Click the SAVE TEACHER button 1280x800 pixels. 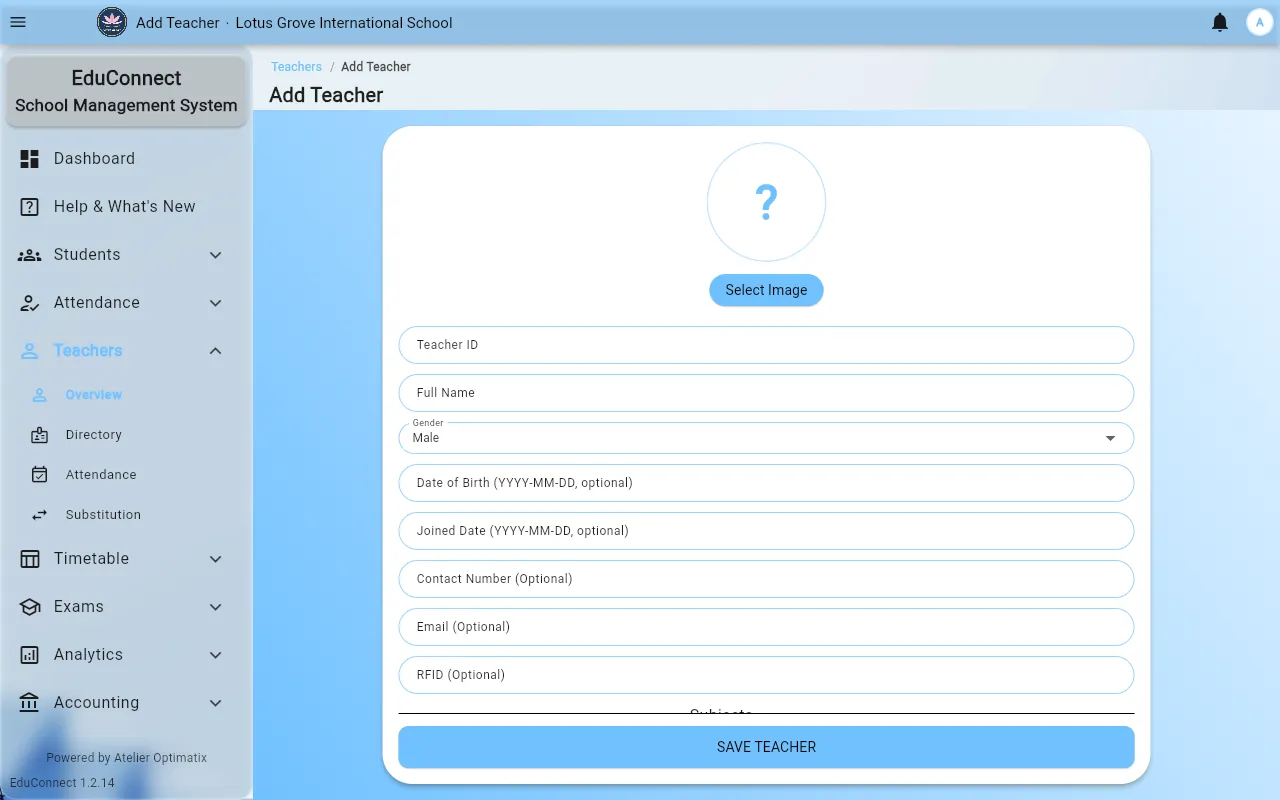coord(766,747)
